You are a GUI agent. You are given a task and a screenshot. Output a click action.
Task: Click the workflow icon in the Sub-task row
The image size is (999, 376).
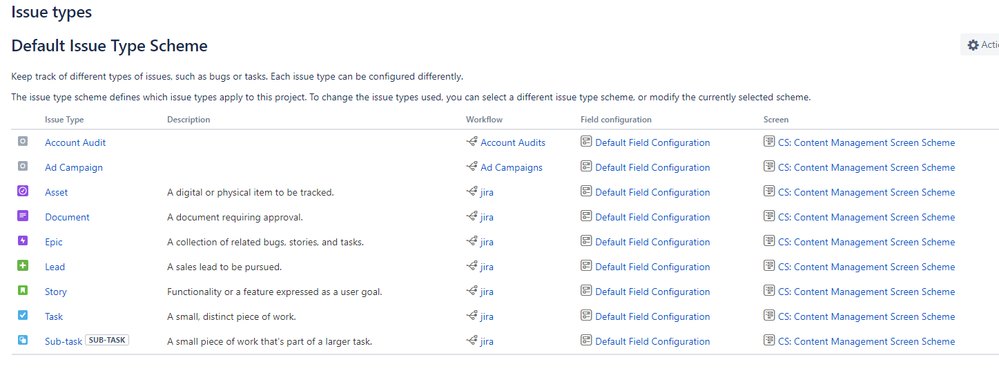(x=472, y=341)
